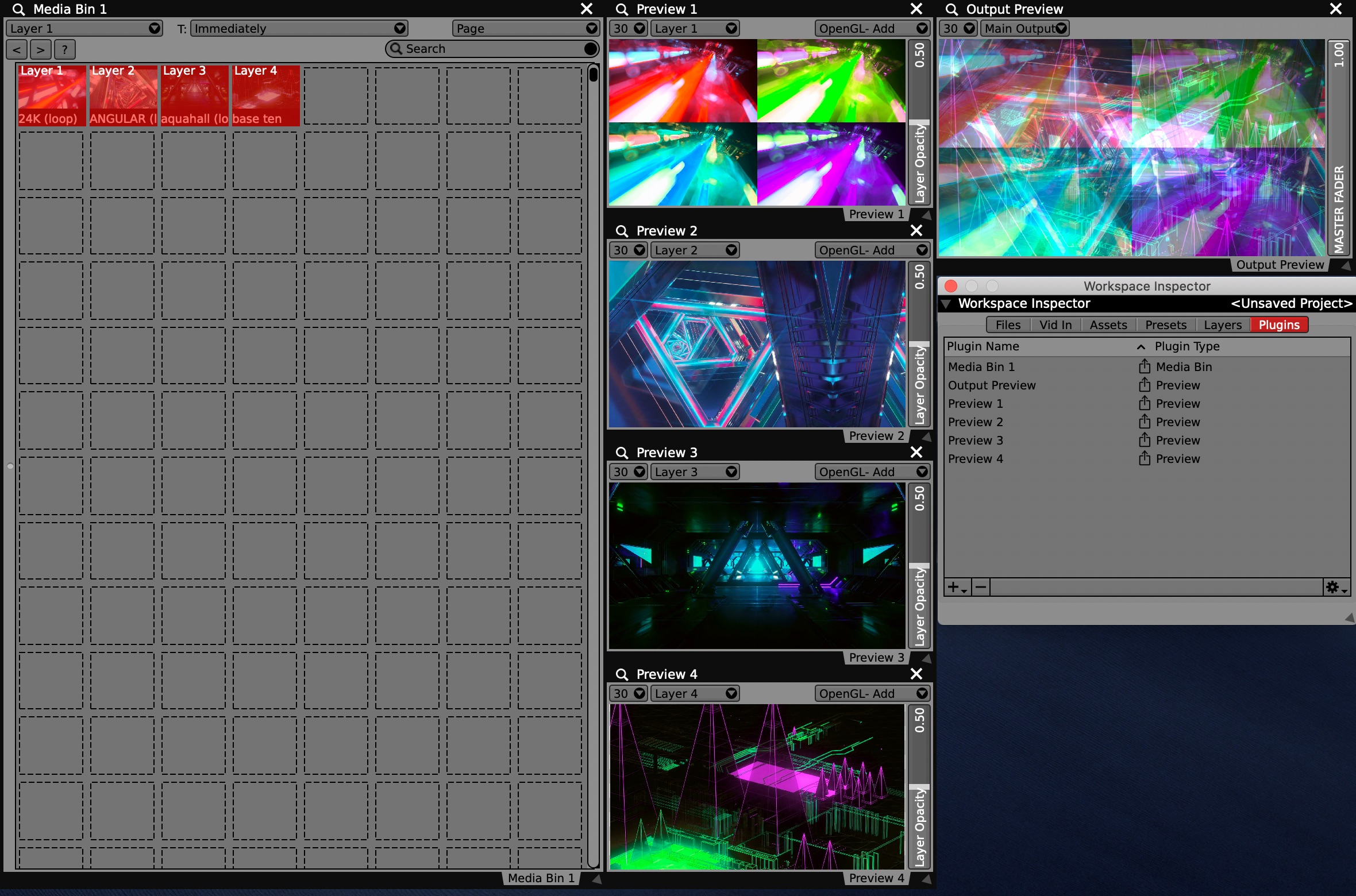
Task: Sort by the Plugin Name column arrow
Action: click(x=1141, y=347)
